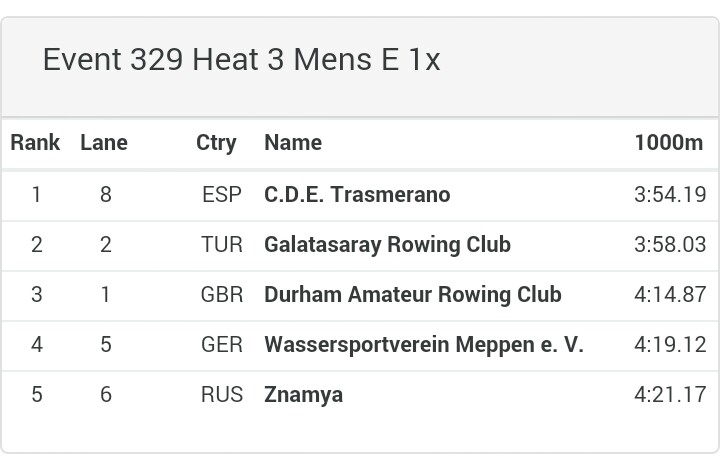
Task: Click the 1000m column header
Action: point(669,142)
